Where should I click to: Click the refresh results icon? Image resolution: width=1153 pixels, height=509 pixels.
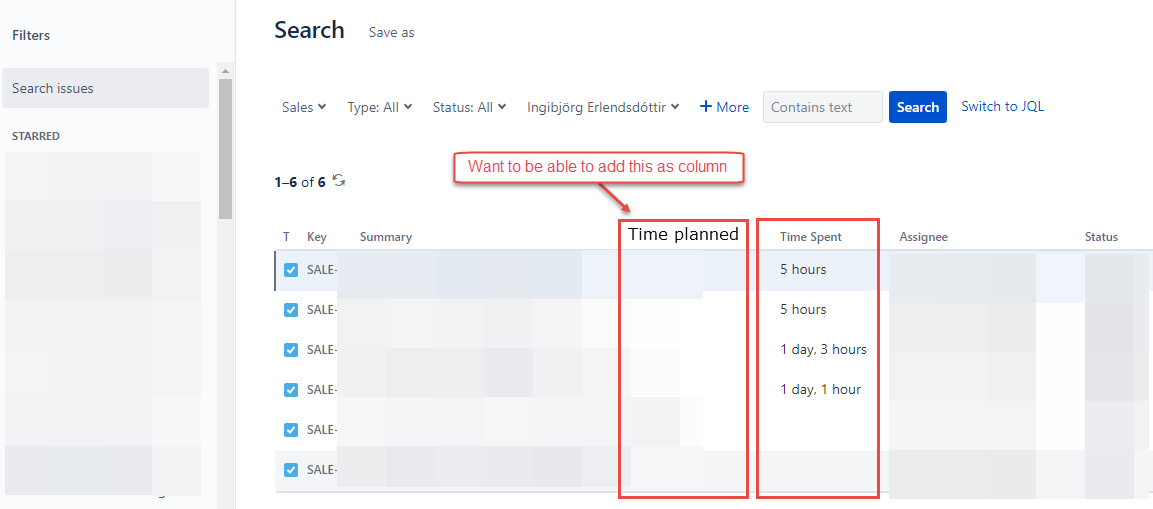[339, 181]
